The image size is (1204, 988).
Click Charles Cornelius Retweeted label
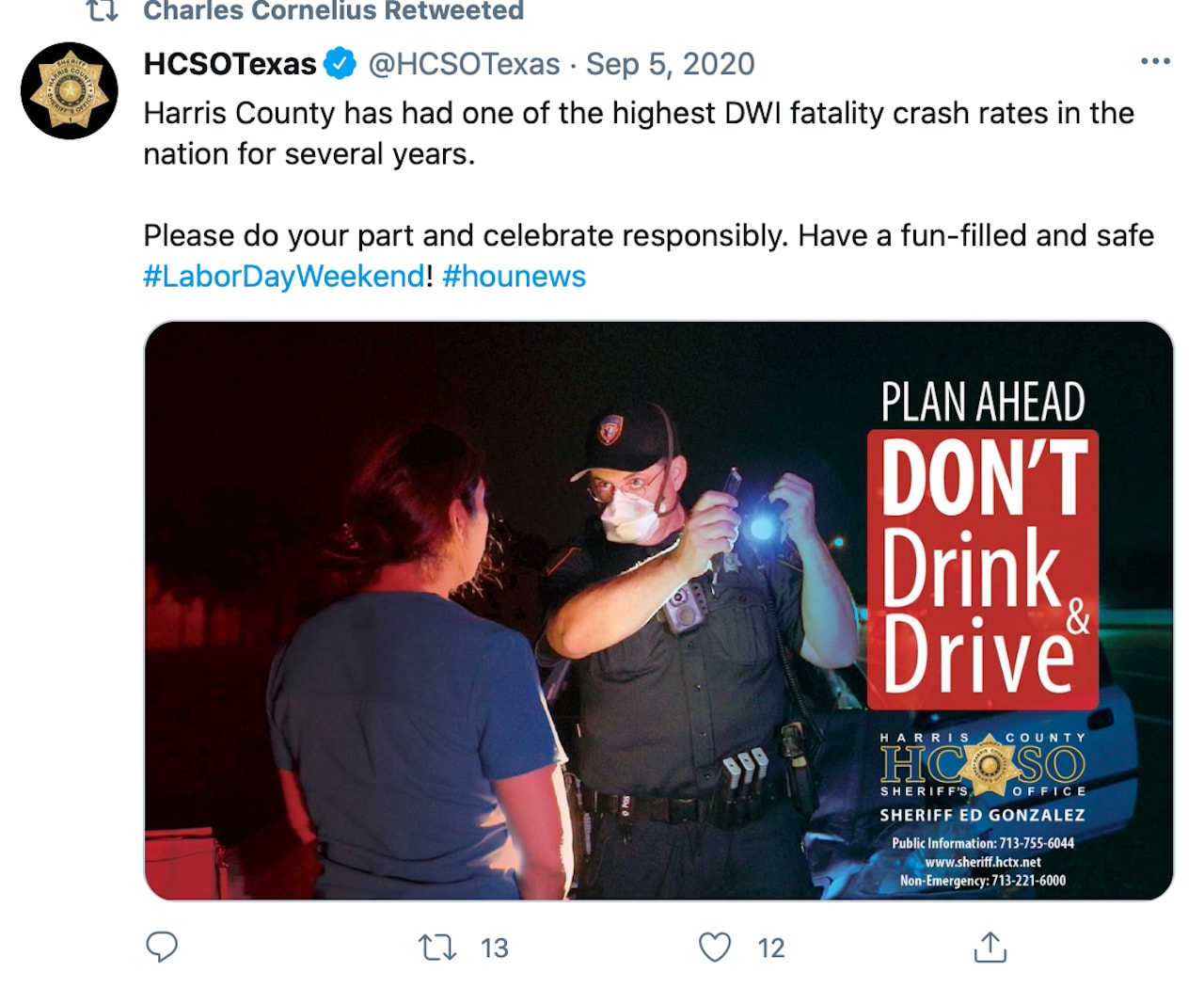pyautogui.click(x=333, y=11)
